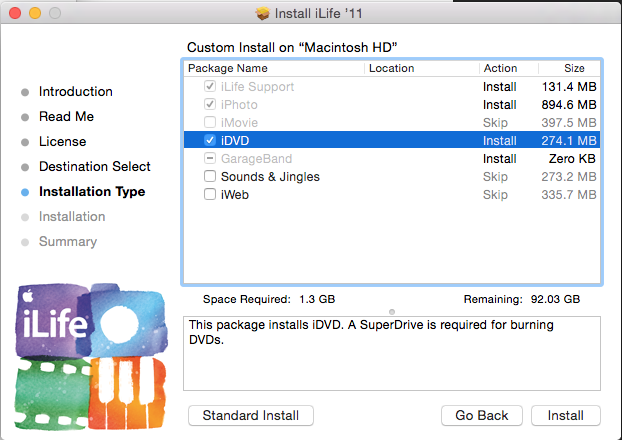Check the iWeb package checkbox

[210, 195]
